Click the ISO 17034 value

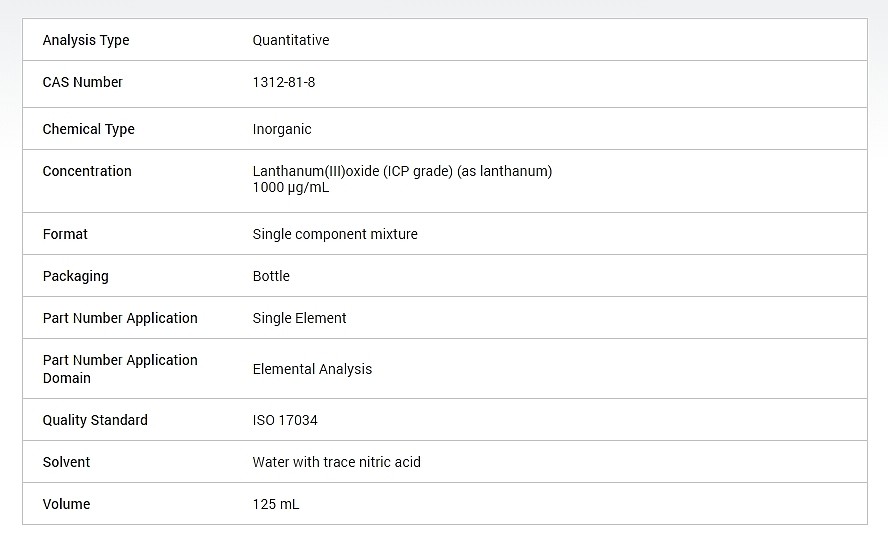click(285, 420)
